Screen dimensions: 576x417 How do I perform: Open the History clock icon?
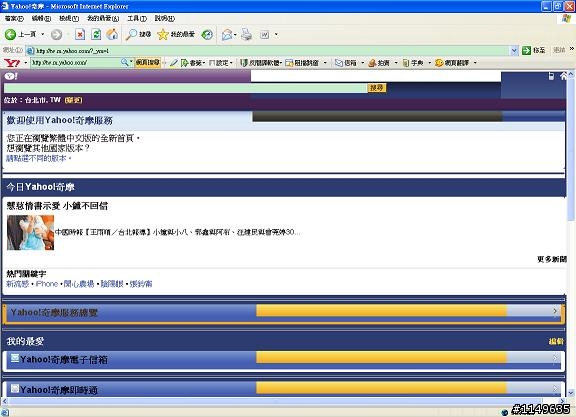pos(207,35)
